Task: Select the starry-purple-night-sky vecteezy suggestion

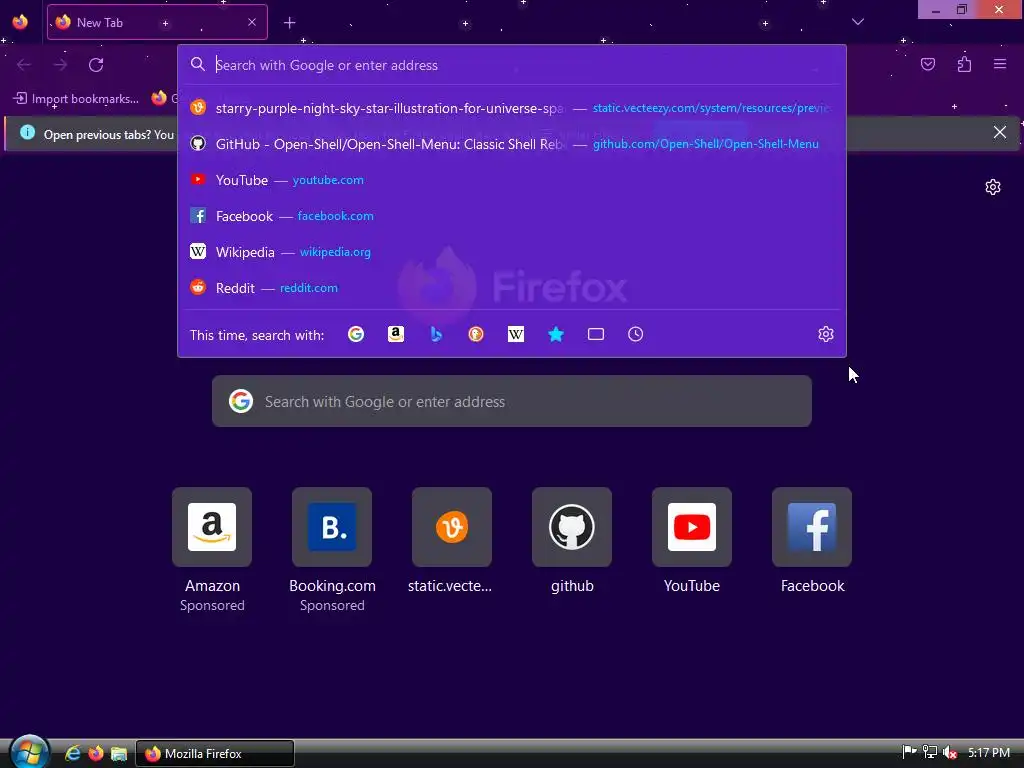Action: (x=511, y=108)
